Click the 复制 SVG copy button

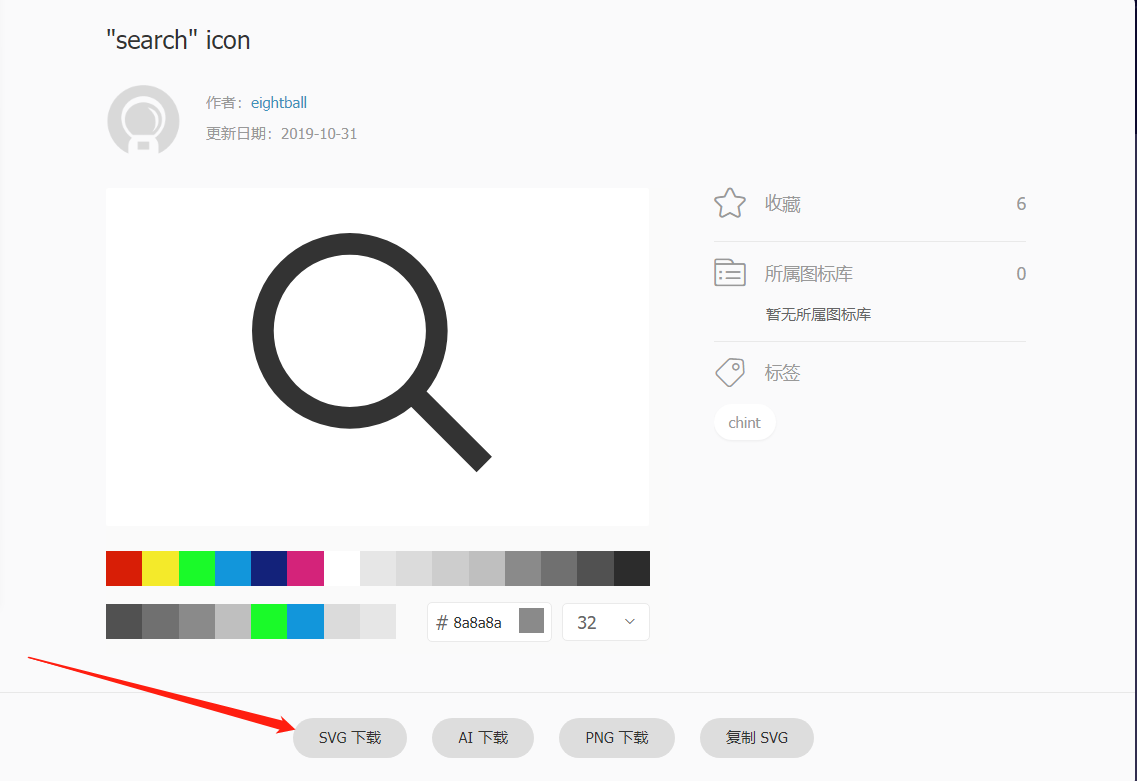756,737
